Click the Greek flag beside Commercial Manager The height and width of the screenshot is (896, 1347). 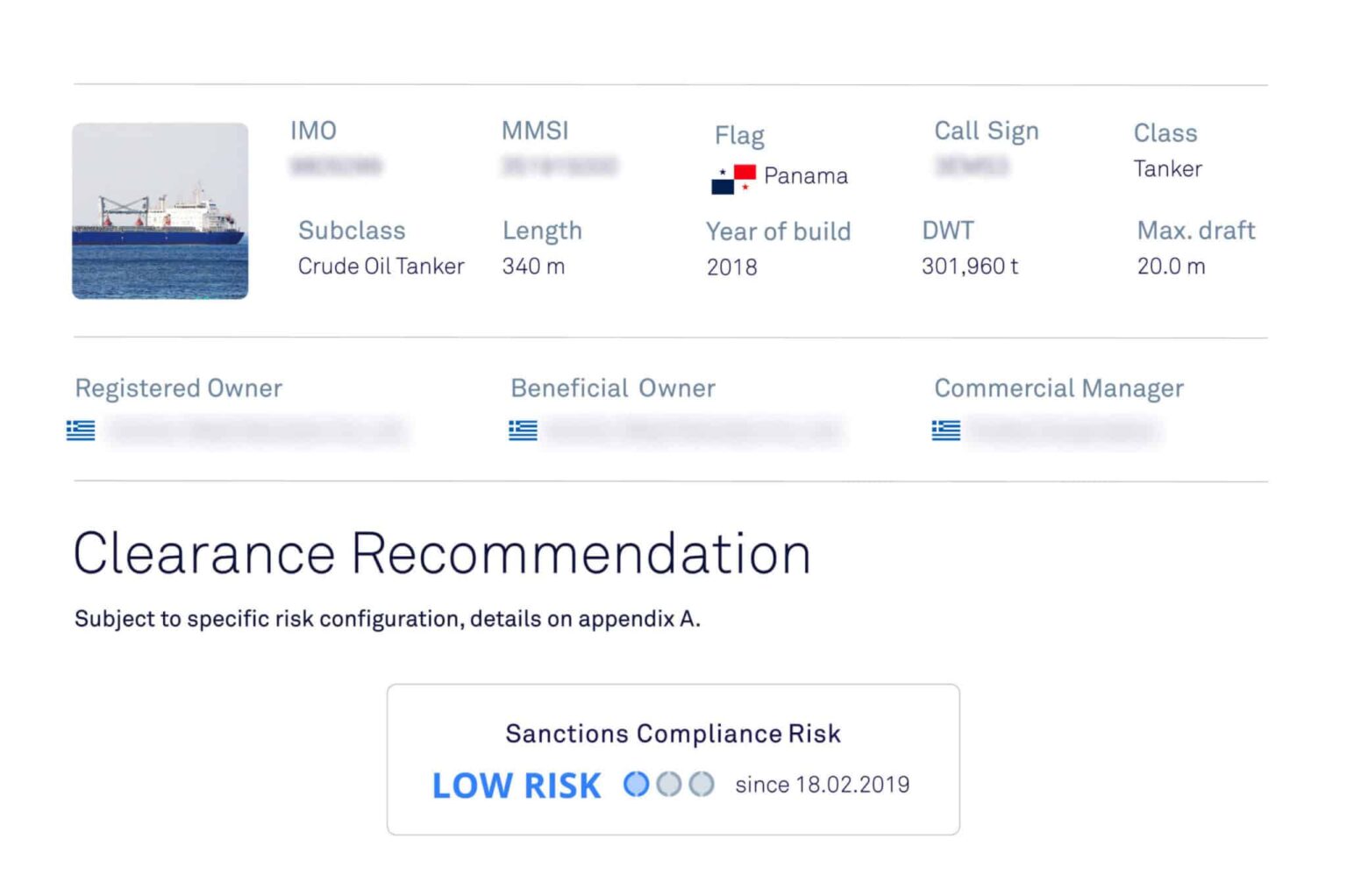tap(945, 430)
